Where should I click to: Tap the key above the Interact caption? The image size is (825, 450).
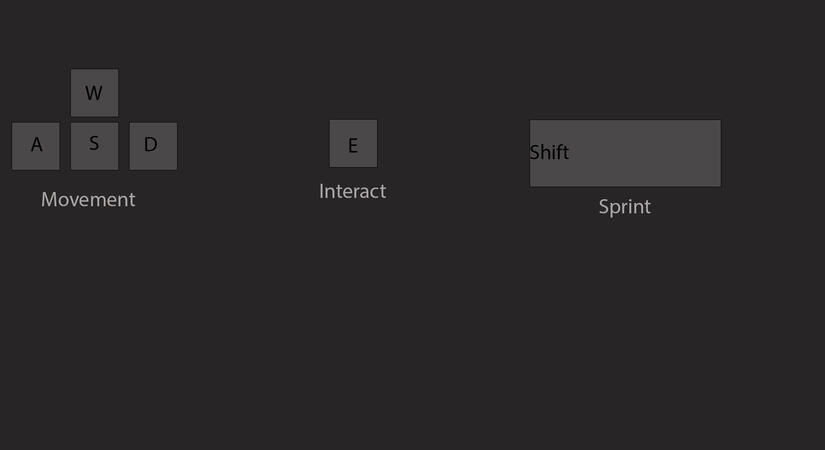(x=353, y=144)
